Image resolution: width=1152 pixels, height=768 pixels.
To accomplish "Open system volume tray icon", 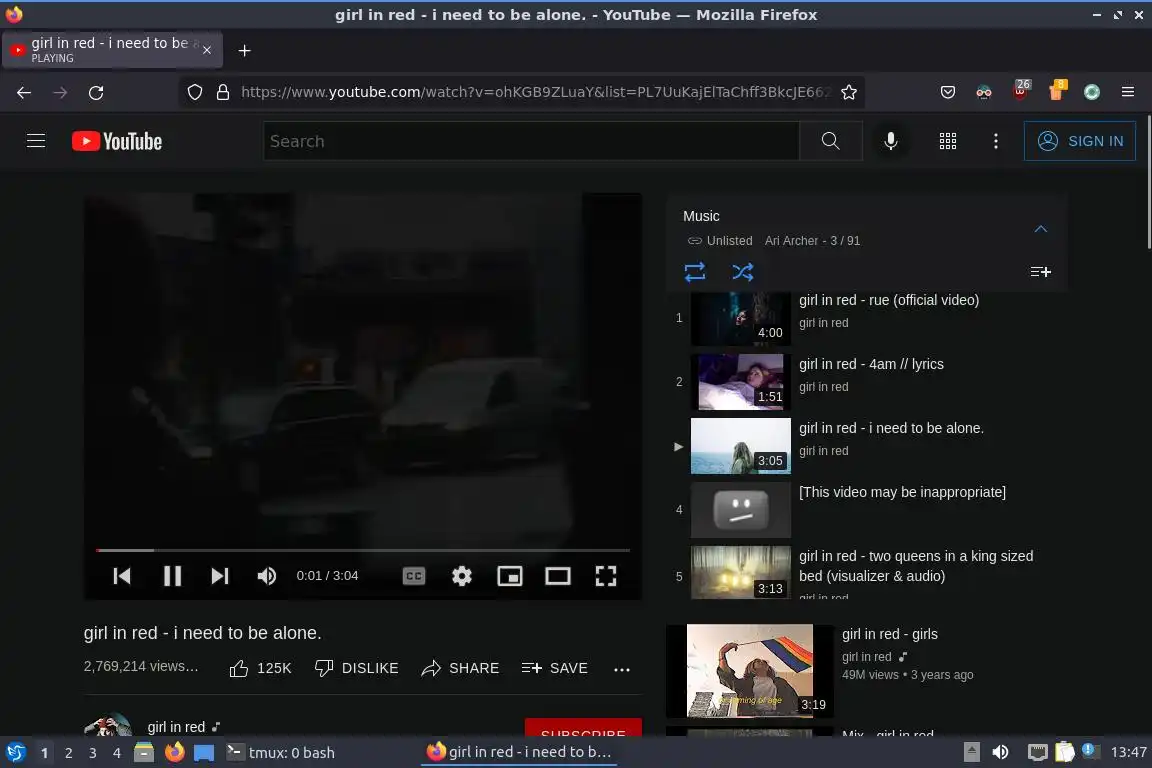I will (x=1000, y=753).
